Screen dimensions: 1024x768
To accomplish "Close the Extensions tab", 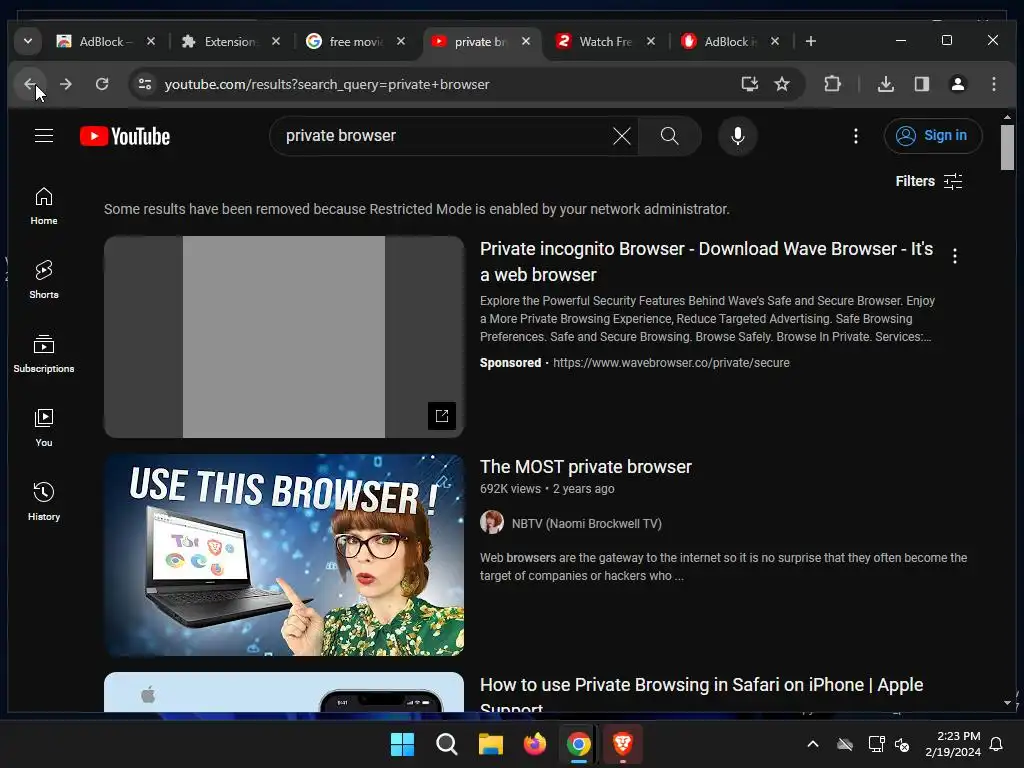I will pyautogui.click(x=276, y=41).
